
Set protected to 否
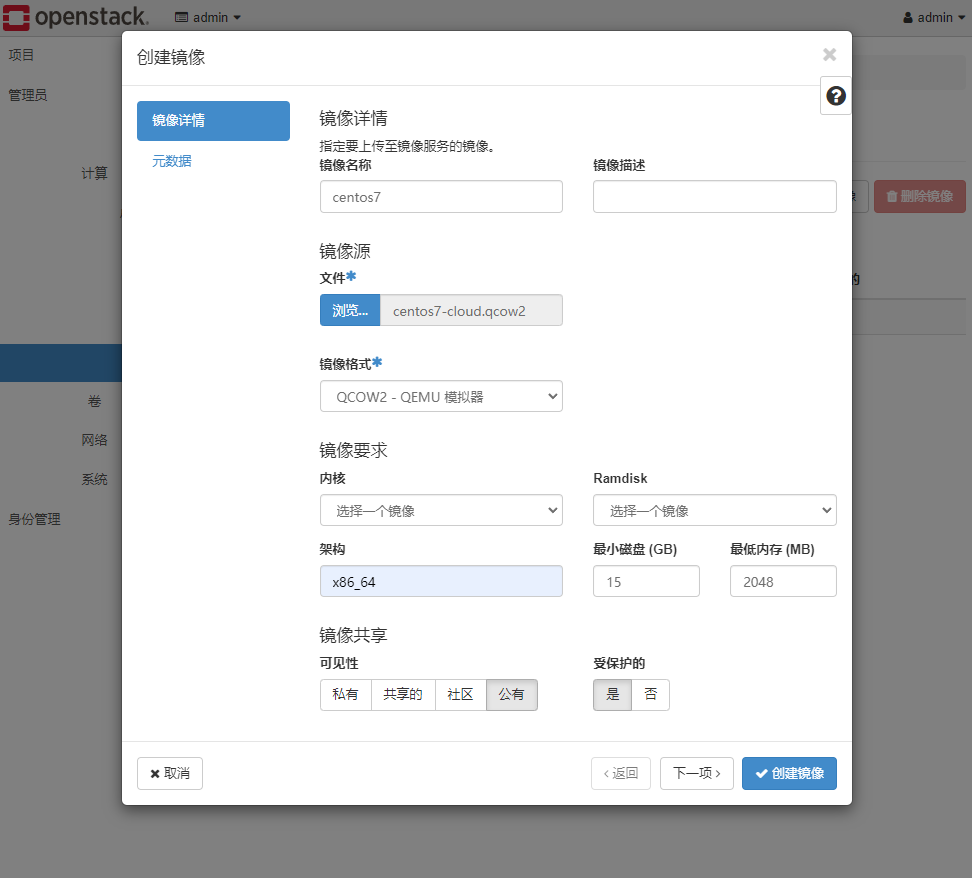tap(650, 694)
